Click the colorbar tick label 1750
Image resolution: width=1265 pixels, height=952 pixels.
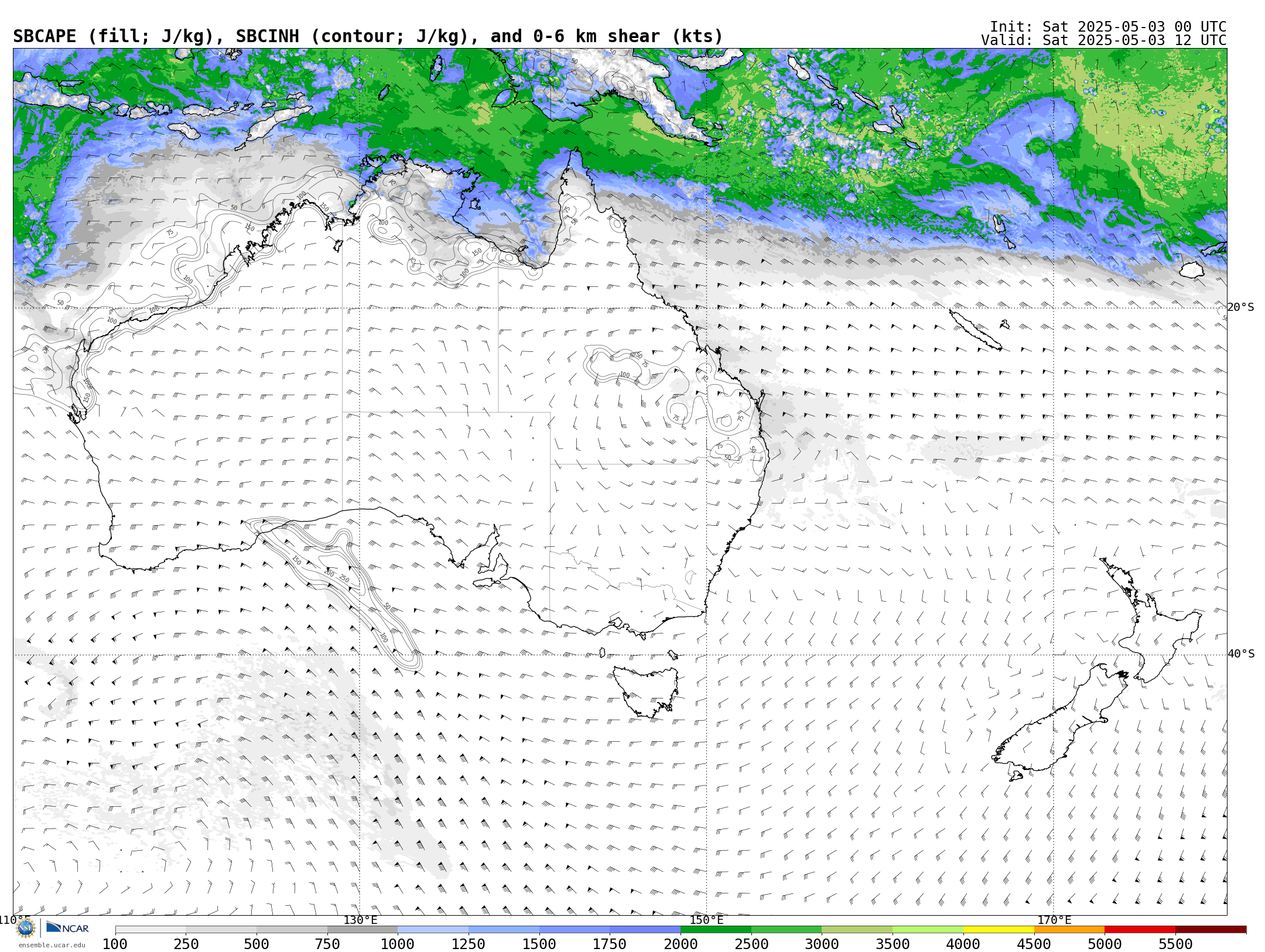click(x=610, y=944)
